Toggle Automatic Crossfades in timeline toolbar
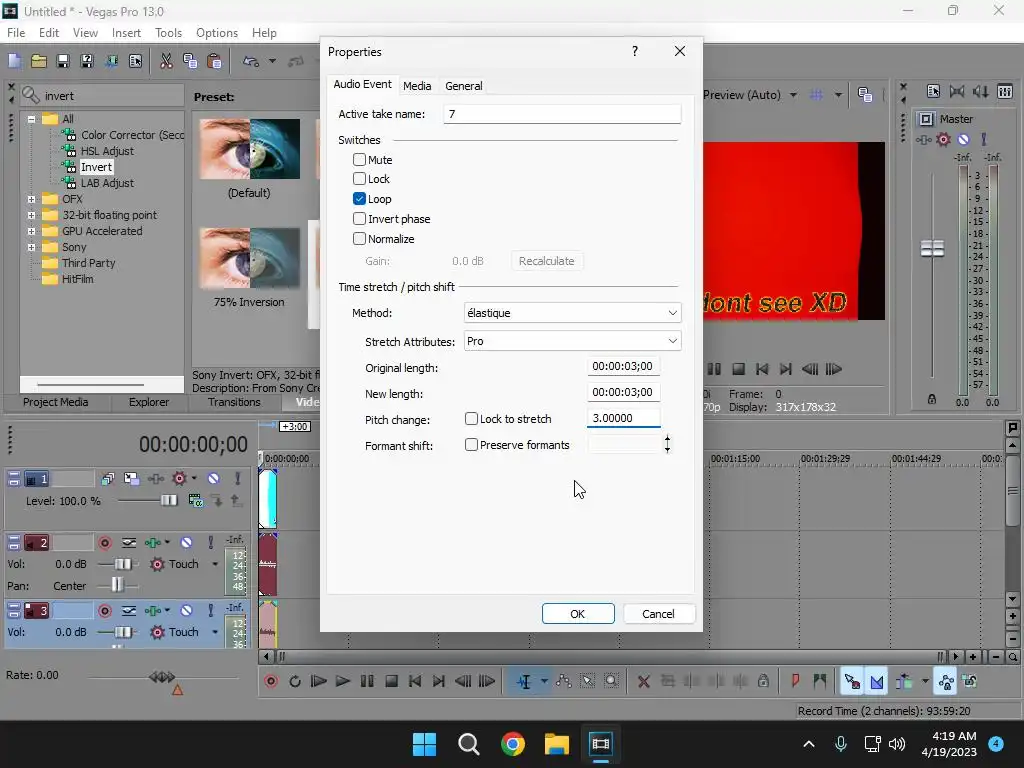1024x768 pixels. (x=876, y=682)
